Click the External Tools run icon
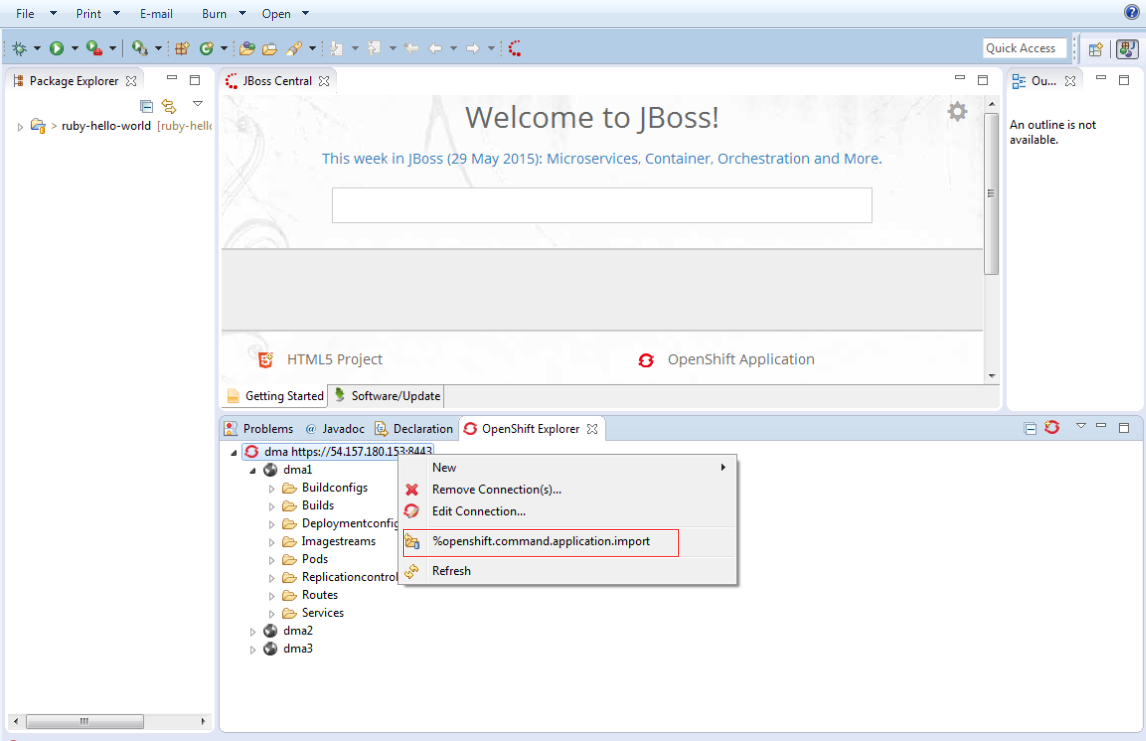This screenshot has width=1146, height=741. pos(139,49)
